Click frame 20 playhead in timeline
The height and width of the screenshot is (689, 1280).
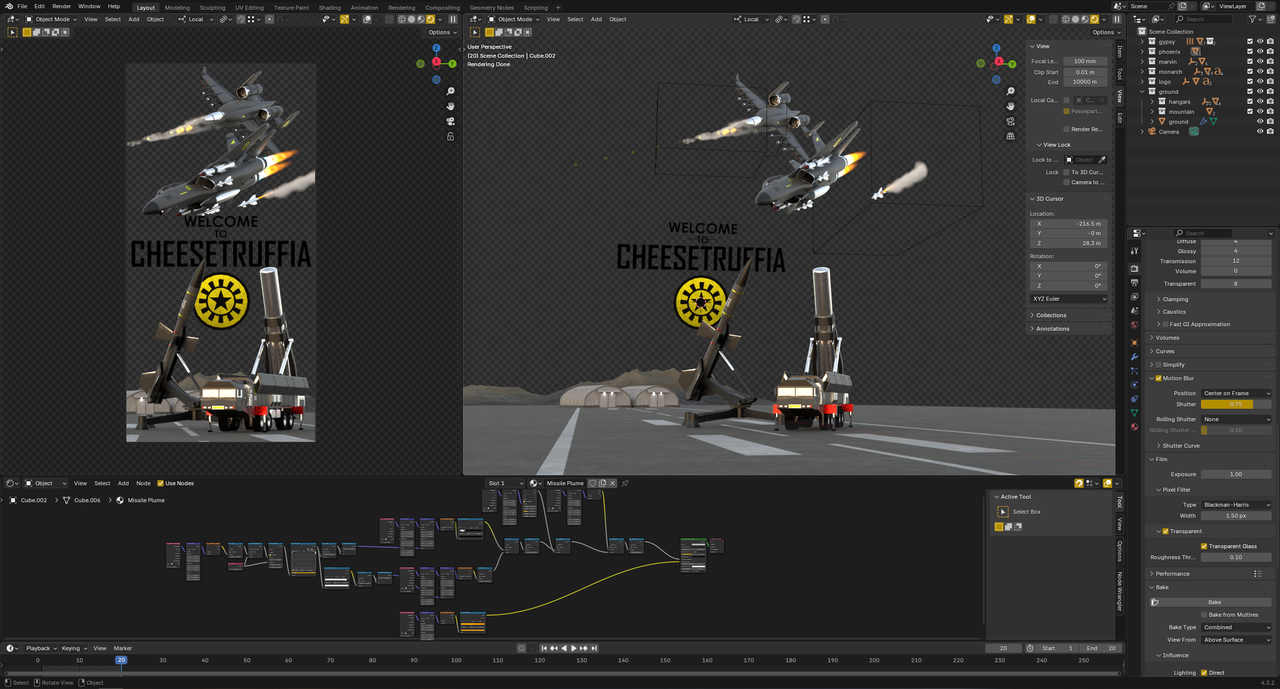(121, 660)
